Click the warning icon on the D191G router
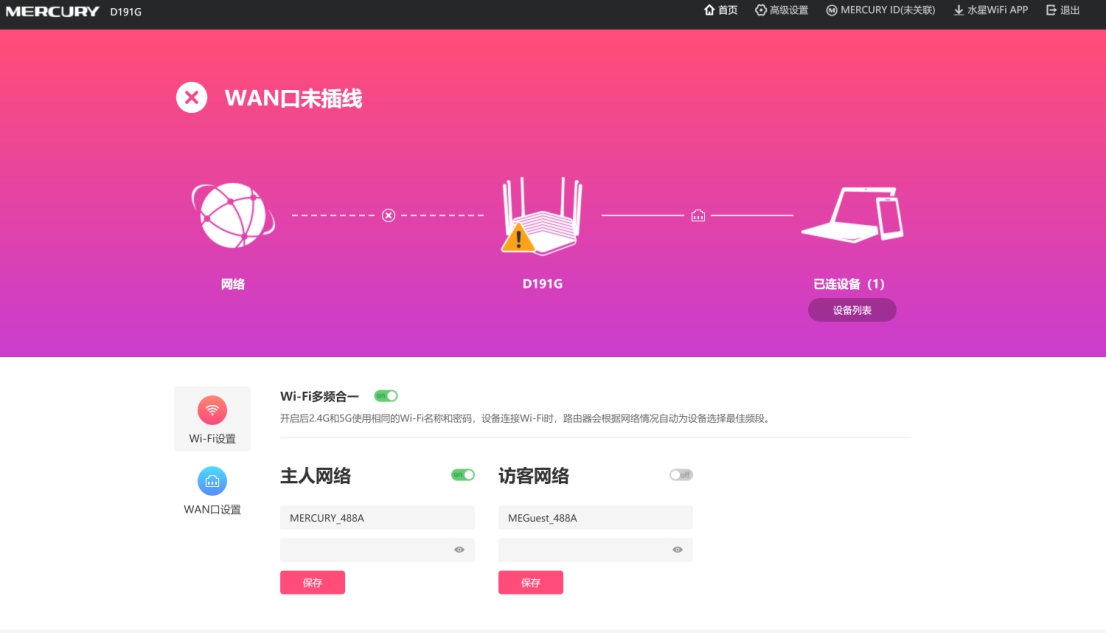Screen dimensions: 1106x633 [520, 238]
